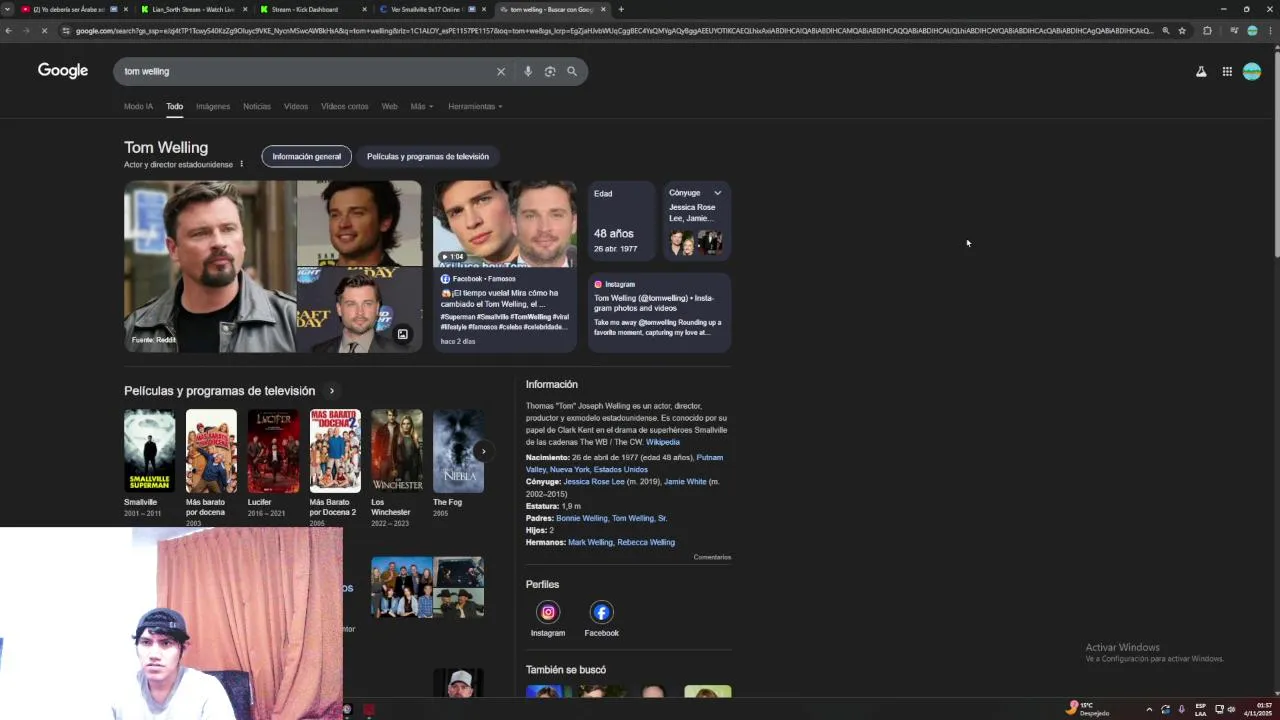
Task: Close the 'tom welling' browser tab
Action: point(603,9)
